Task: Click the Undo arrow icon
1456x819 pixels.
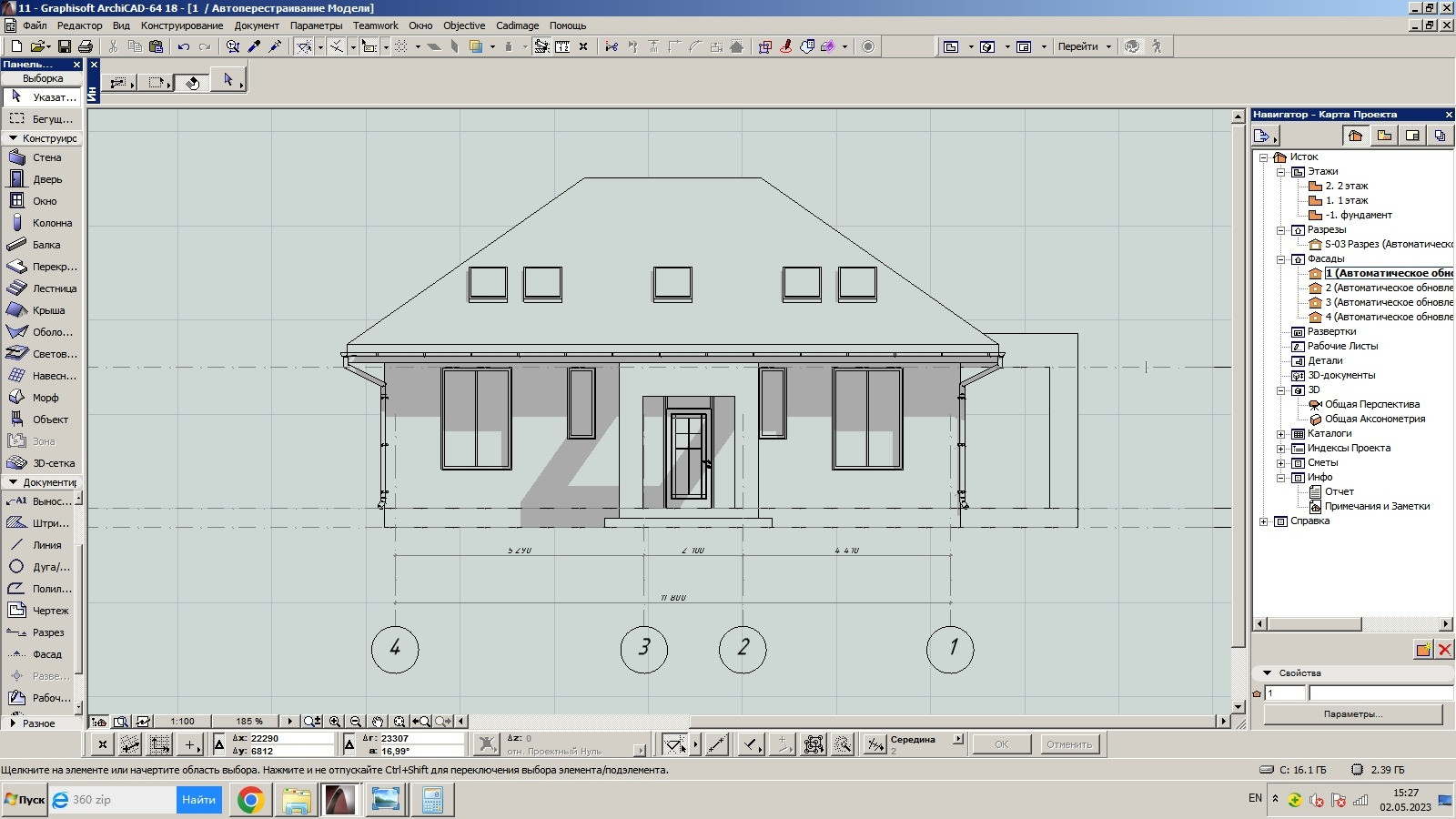Action: [183, 46]
